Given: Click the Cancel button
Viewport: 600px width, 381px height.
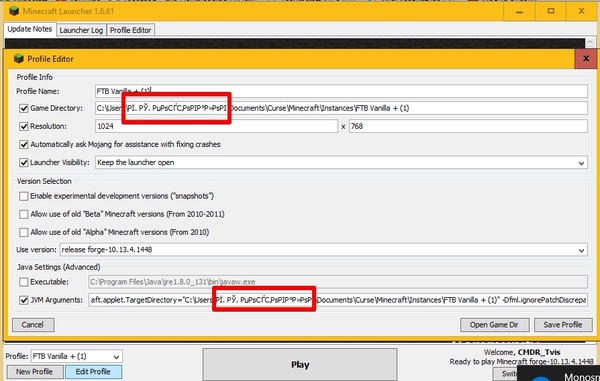Looking at the screenshot, I should point(33,325).
